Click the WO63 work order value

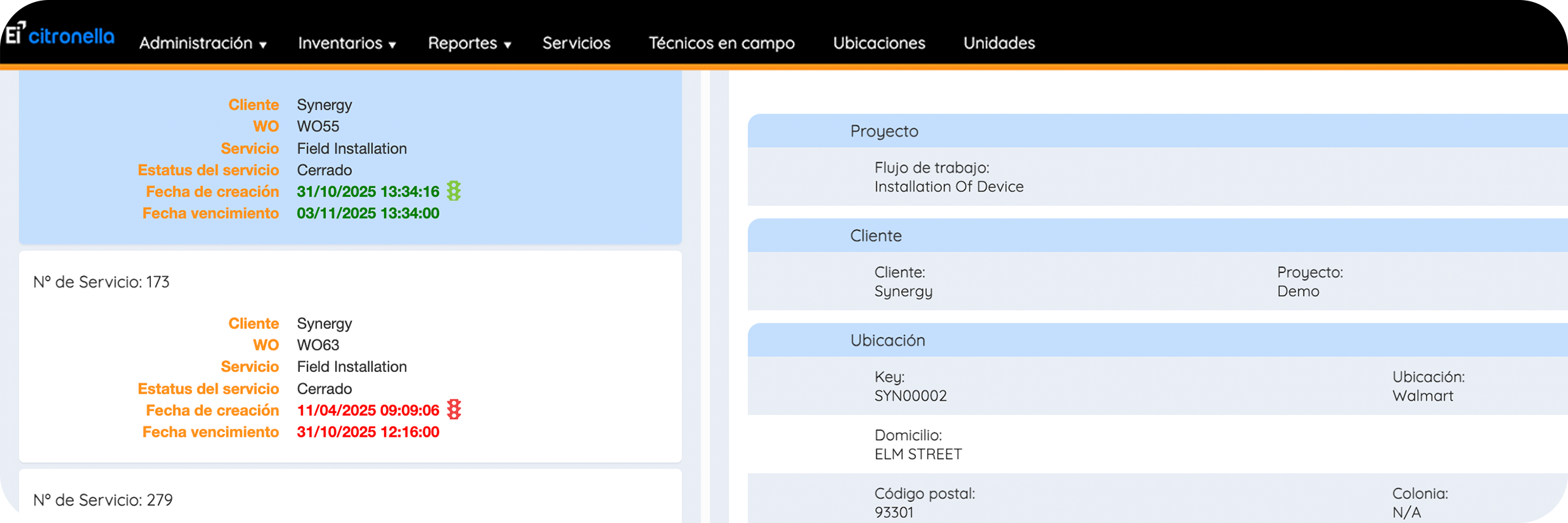[x=318, y=345]
